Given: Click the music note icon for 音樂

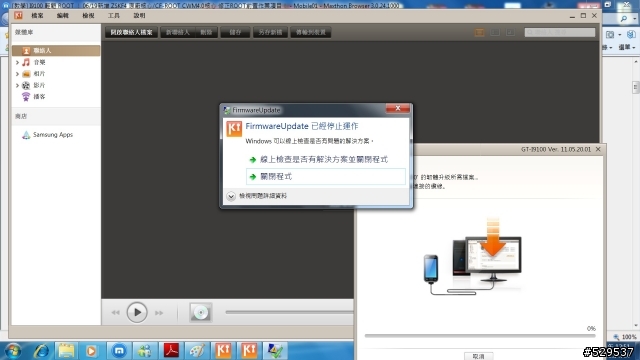Looking at the screenshot, I should 26,62.
